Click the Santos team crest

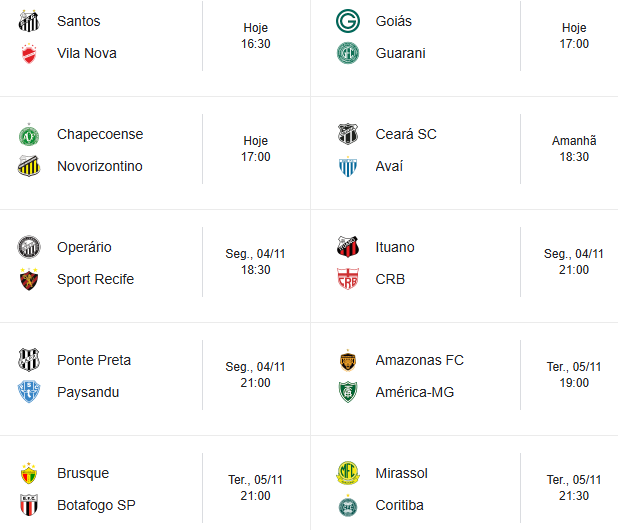[x=29, y=21]
